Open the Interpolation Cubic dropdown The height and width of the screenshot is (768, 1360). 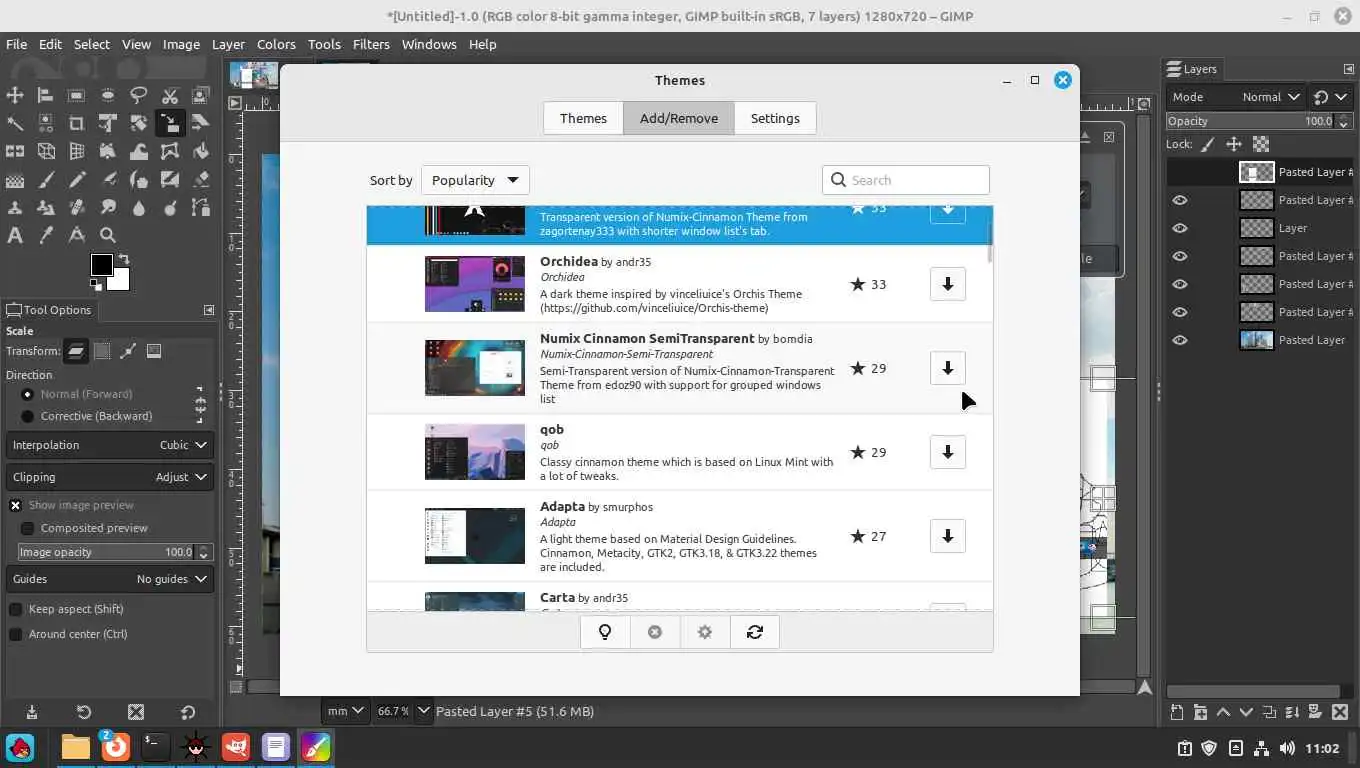point(109,445)
